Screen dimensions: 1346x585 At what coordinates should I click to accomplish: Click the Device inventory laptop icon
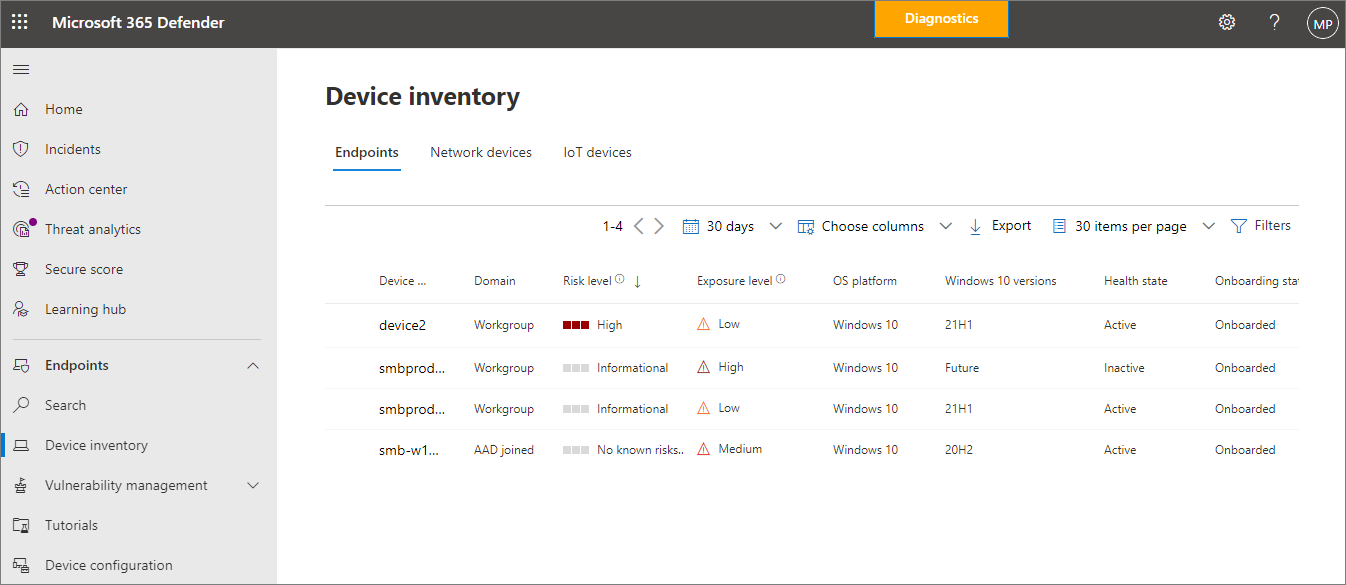[21, 445]
